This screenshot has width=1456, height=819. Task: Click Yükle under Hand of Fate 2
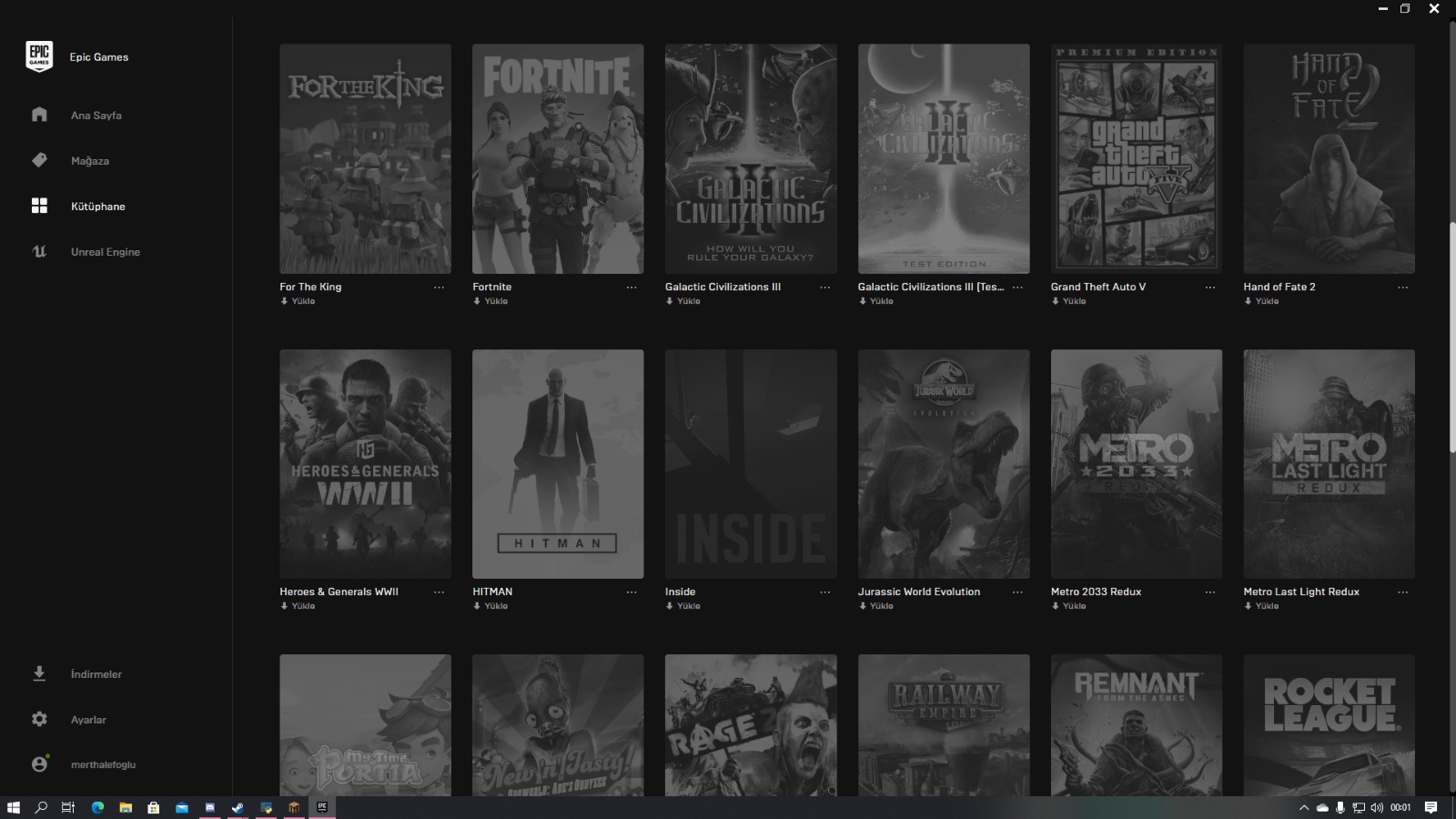(x=1262, y=301)
